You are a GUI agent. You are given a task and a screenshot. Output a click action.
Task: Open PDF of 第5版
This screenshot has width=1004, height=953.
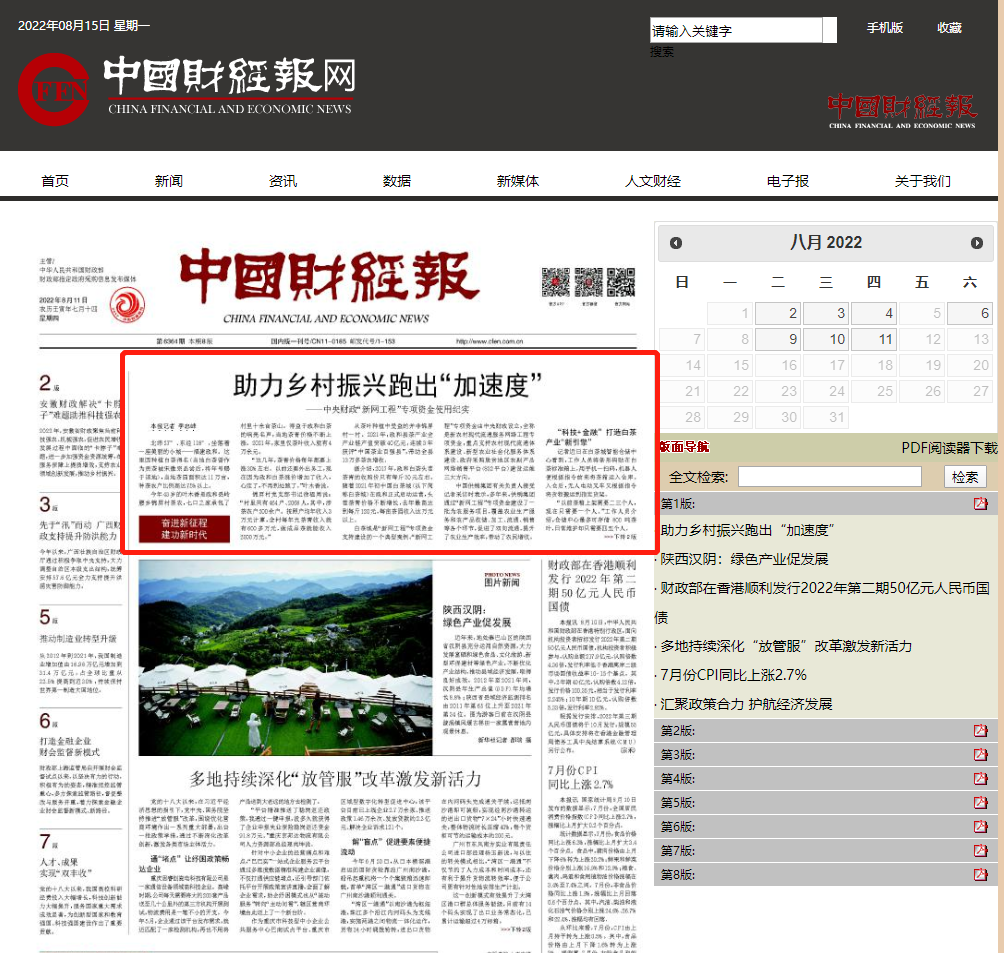pyautogui.click(x=980, y=802)
